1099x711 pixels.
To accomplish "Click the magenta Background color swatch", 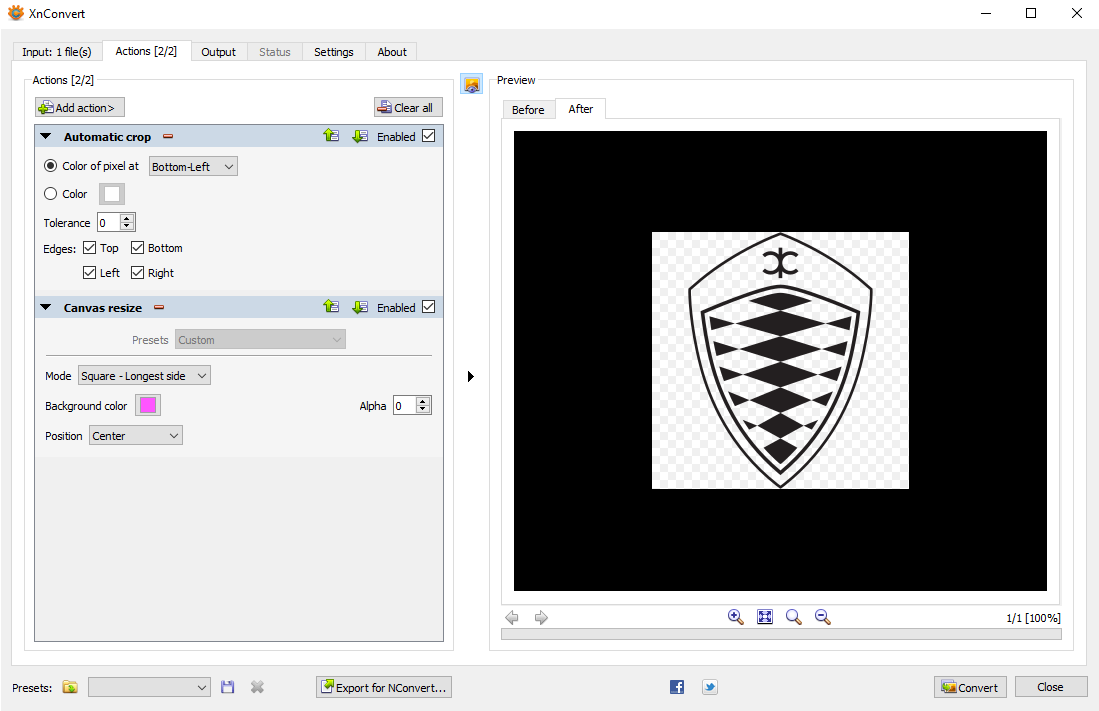I will (x=148, y=405).
